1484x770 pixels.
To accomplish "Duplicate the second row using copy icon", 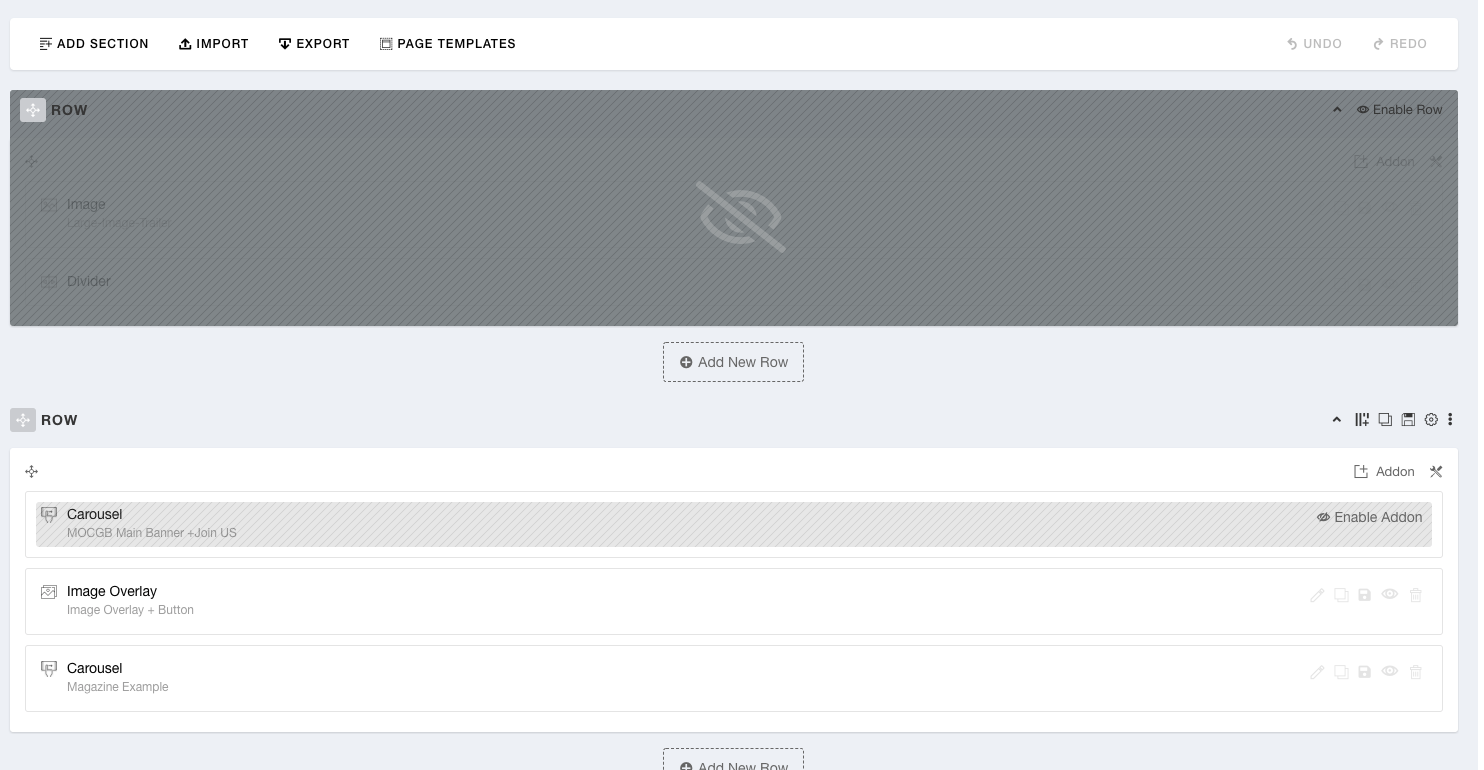I will (x=1385, y=420).
